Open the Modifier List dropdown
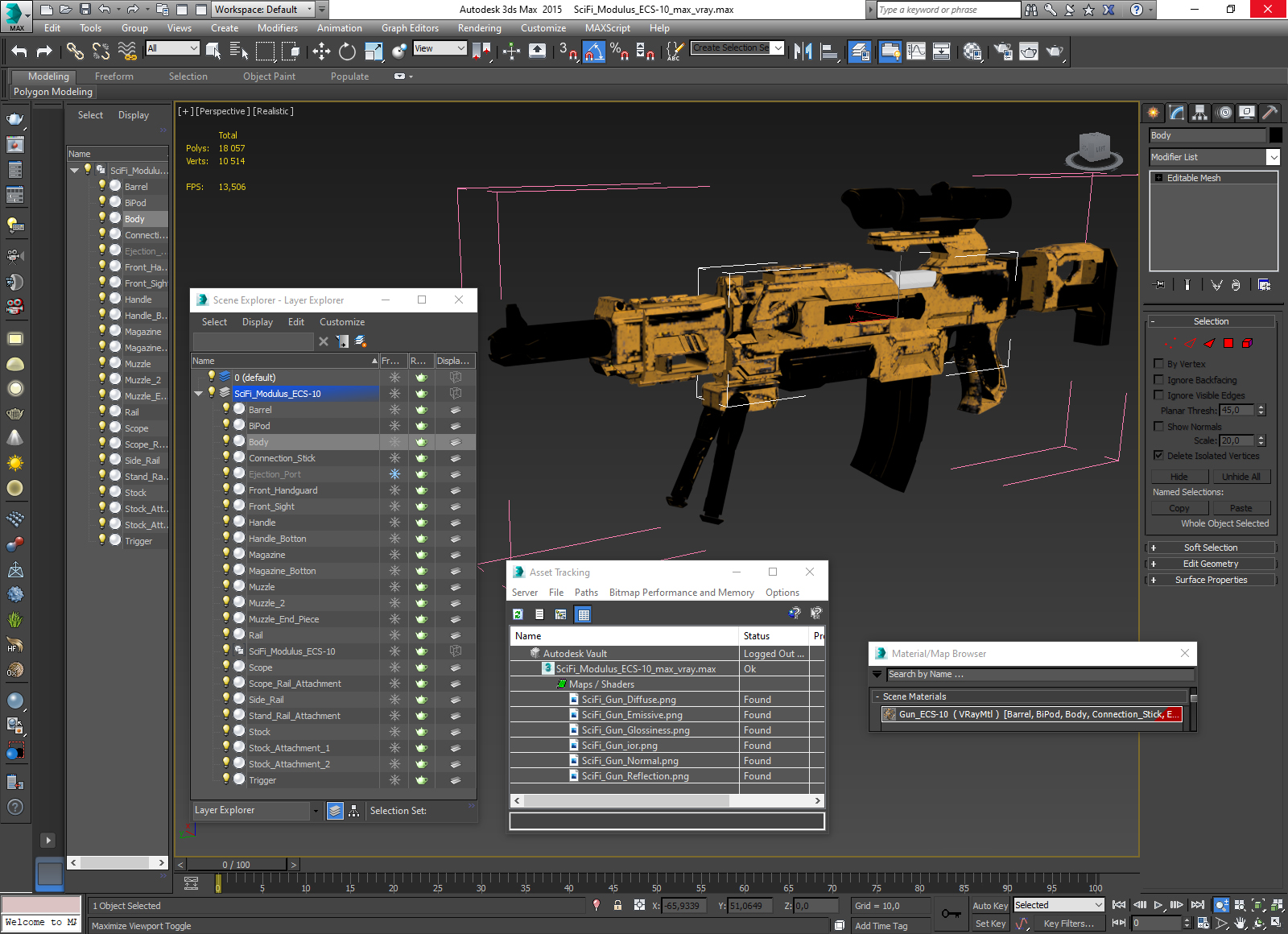The width and height of the screenshot is (1288, 934). pyautogui.click(x=1273, y=157)
